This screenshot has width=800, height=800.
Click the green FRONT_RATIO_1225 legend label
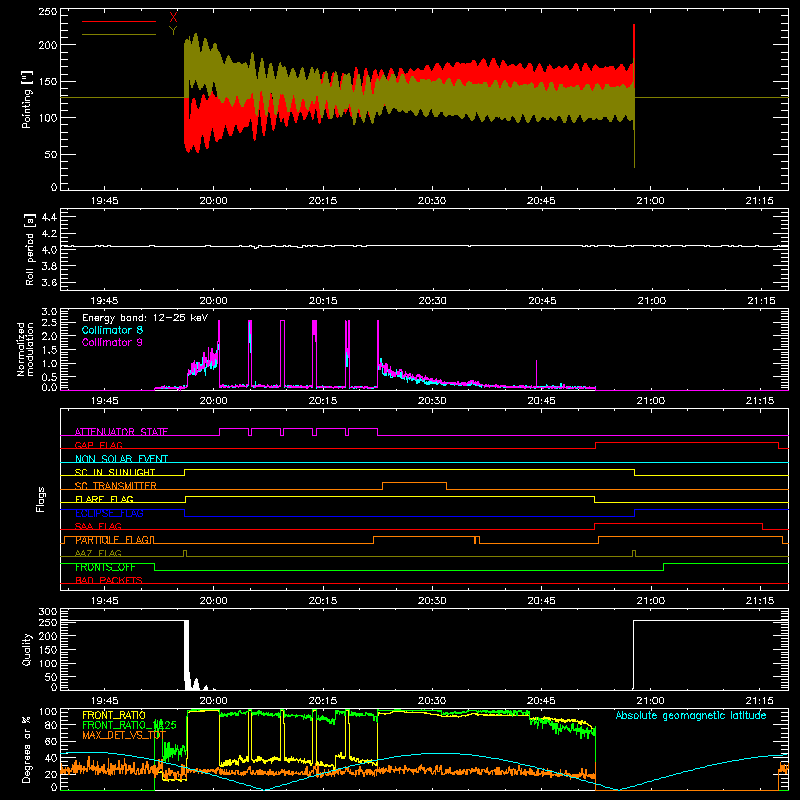[129, 725]
